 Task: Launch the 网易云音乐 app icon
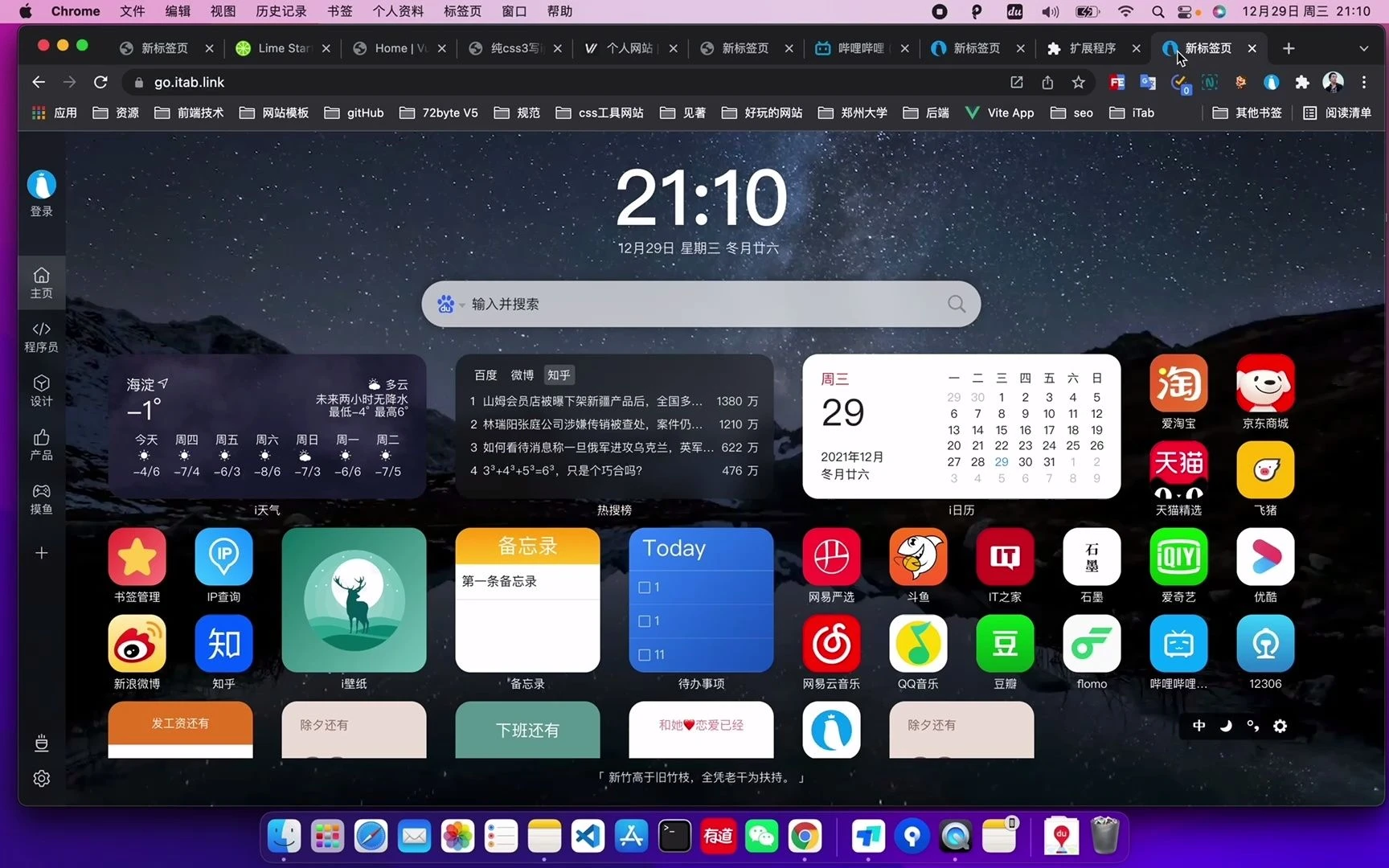pyautogui.click(x=831, y=644)
